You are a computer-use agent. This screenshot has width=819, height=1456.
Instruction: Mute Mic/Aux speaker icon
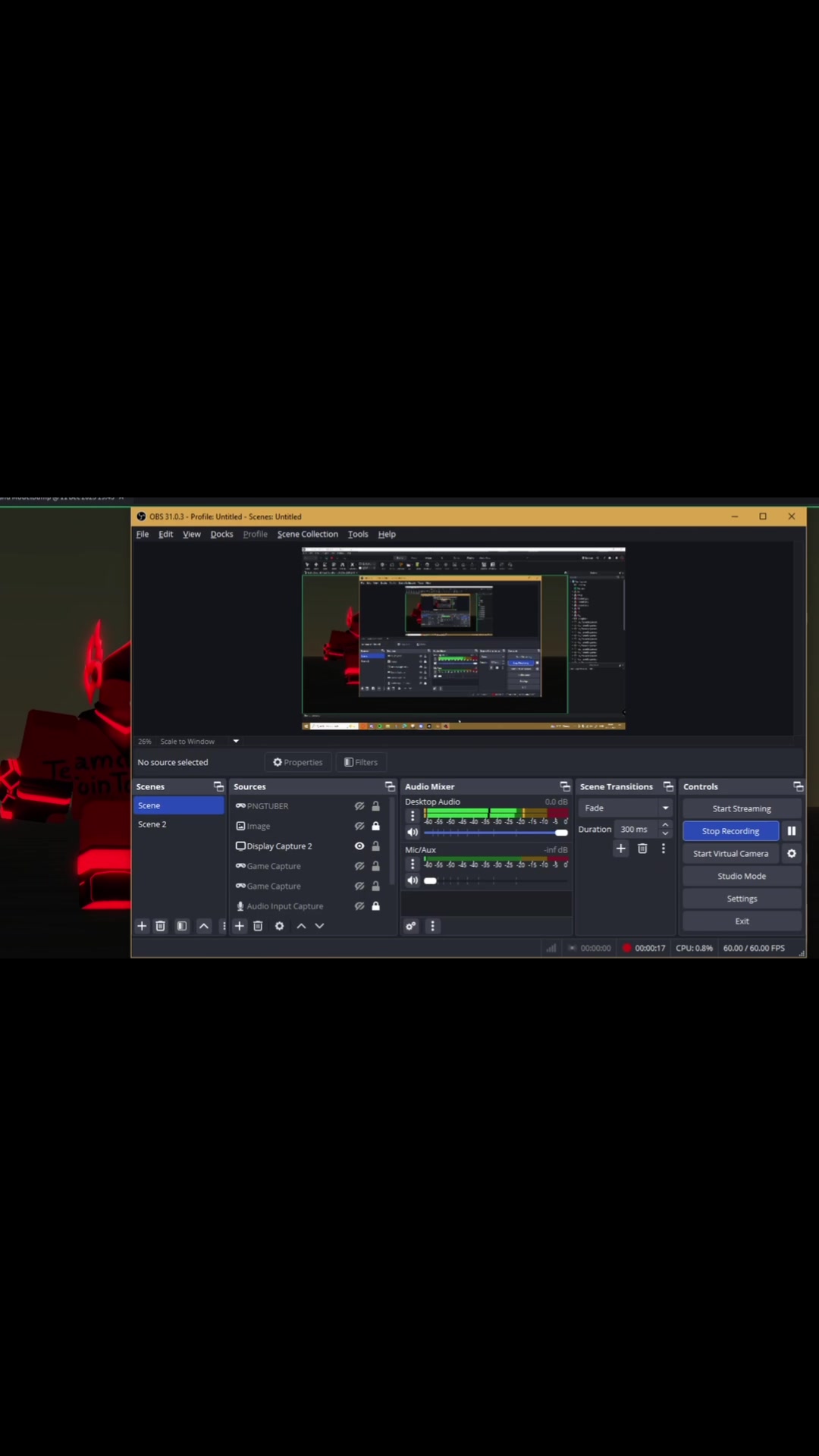click(x=413, y=880)
